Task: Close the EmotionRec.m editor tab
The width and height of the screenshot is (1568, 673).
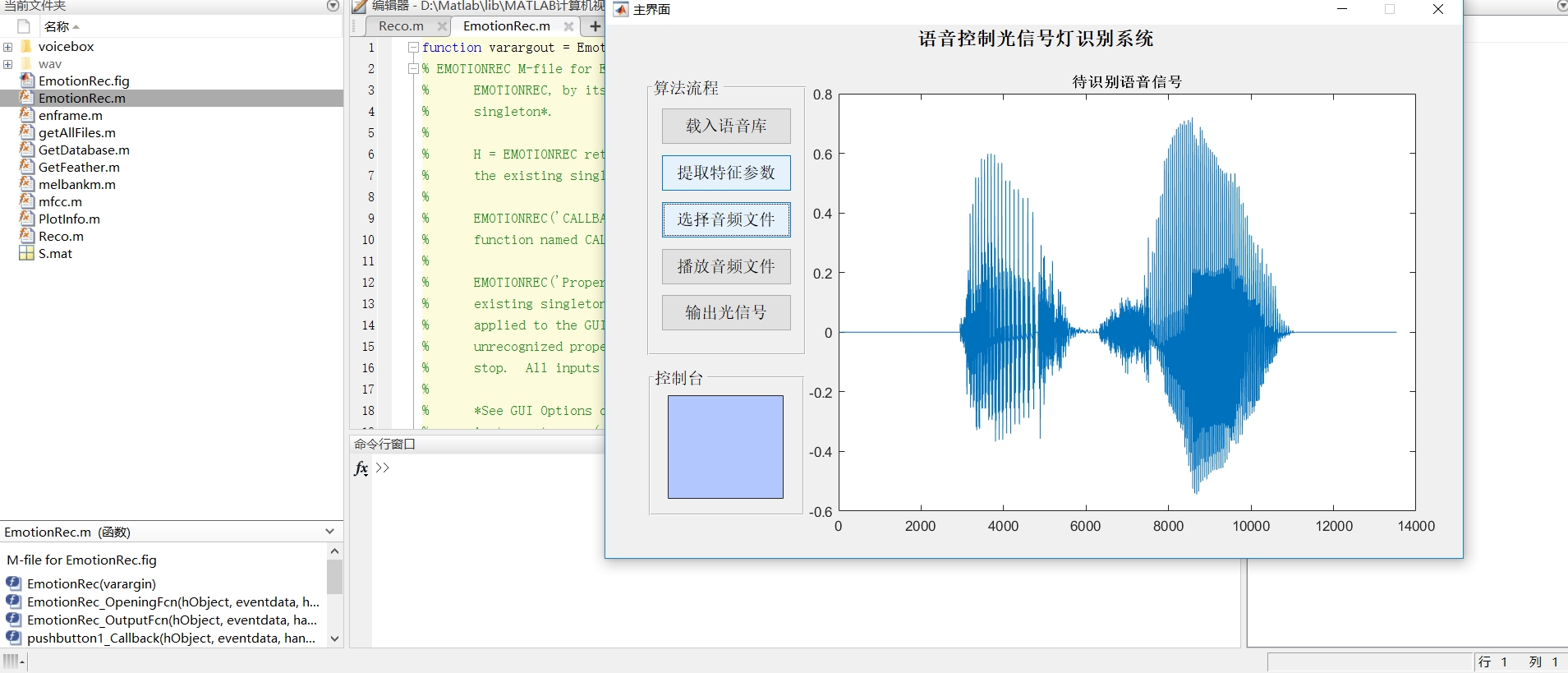Action: [x=568, y=26]
